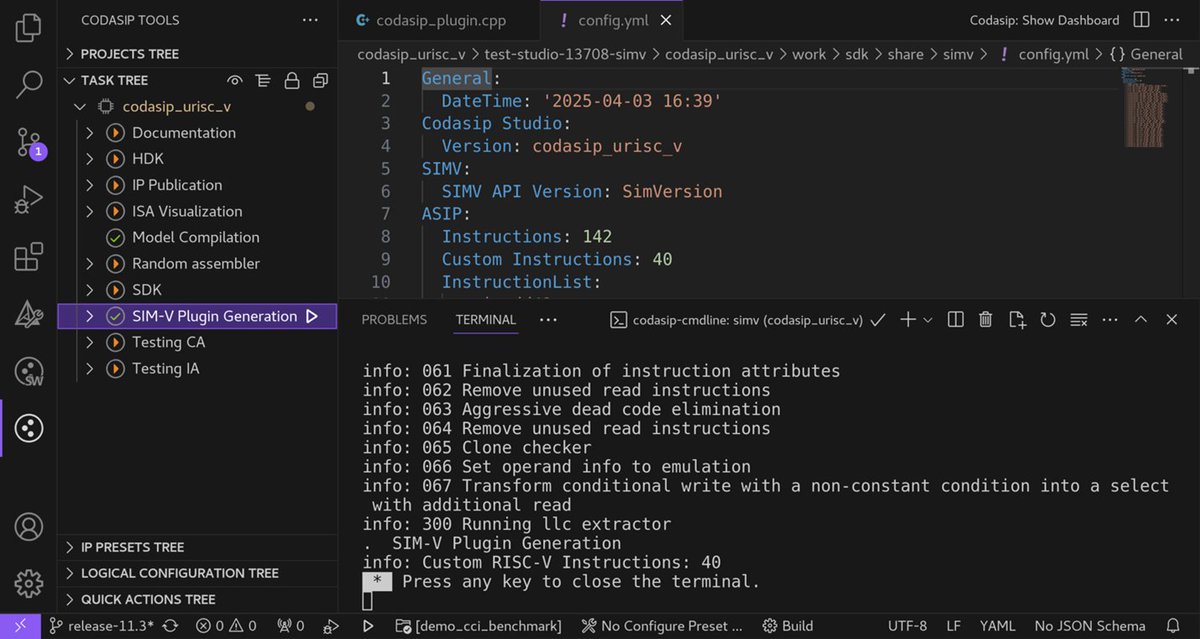
Task: Open the Search view in activity bar
Action: pyautogui.click(x=29, y=85)
